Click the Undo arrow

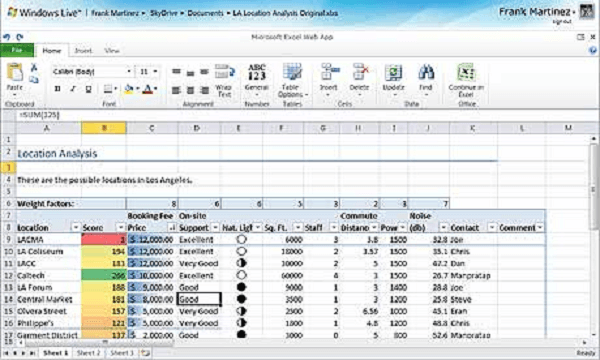7,37
